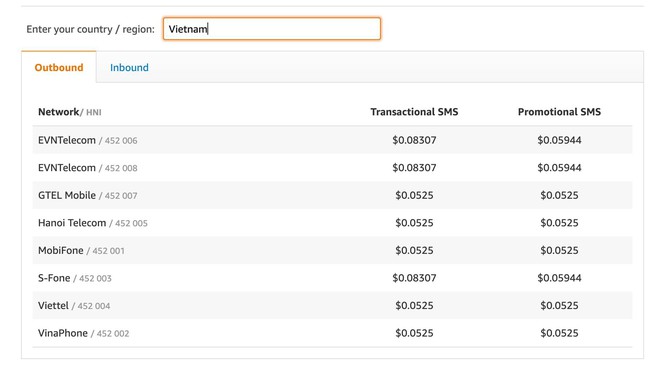Image resolution: width=660 pixels, height=375 pixels.
Task: Click promotional price for S-Fone
Action: pos(559,278)
